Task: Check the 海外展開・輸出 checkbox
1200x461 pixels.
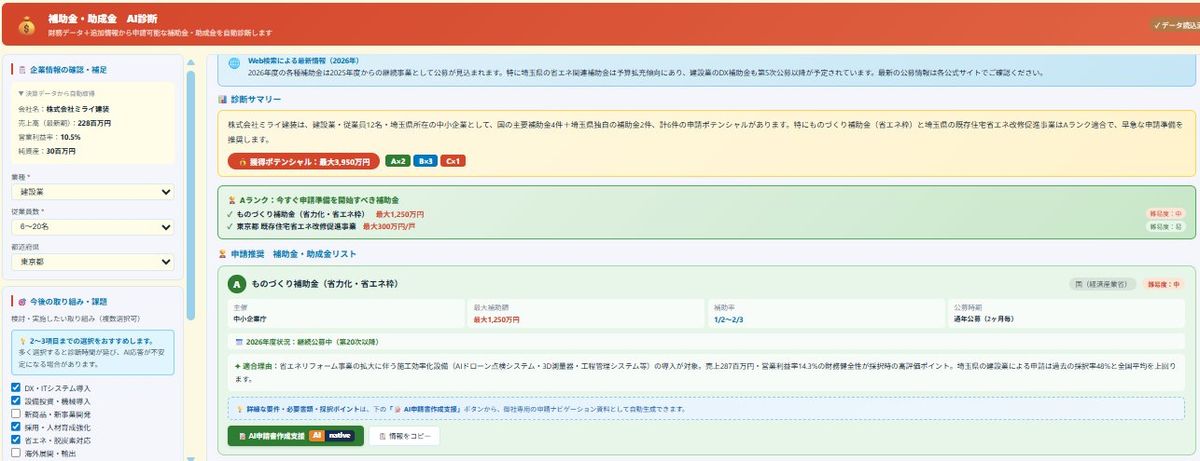Action: click(x=15, y=452)
